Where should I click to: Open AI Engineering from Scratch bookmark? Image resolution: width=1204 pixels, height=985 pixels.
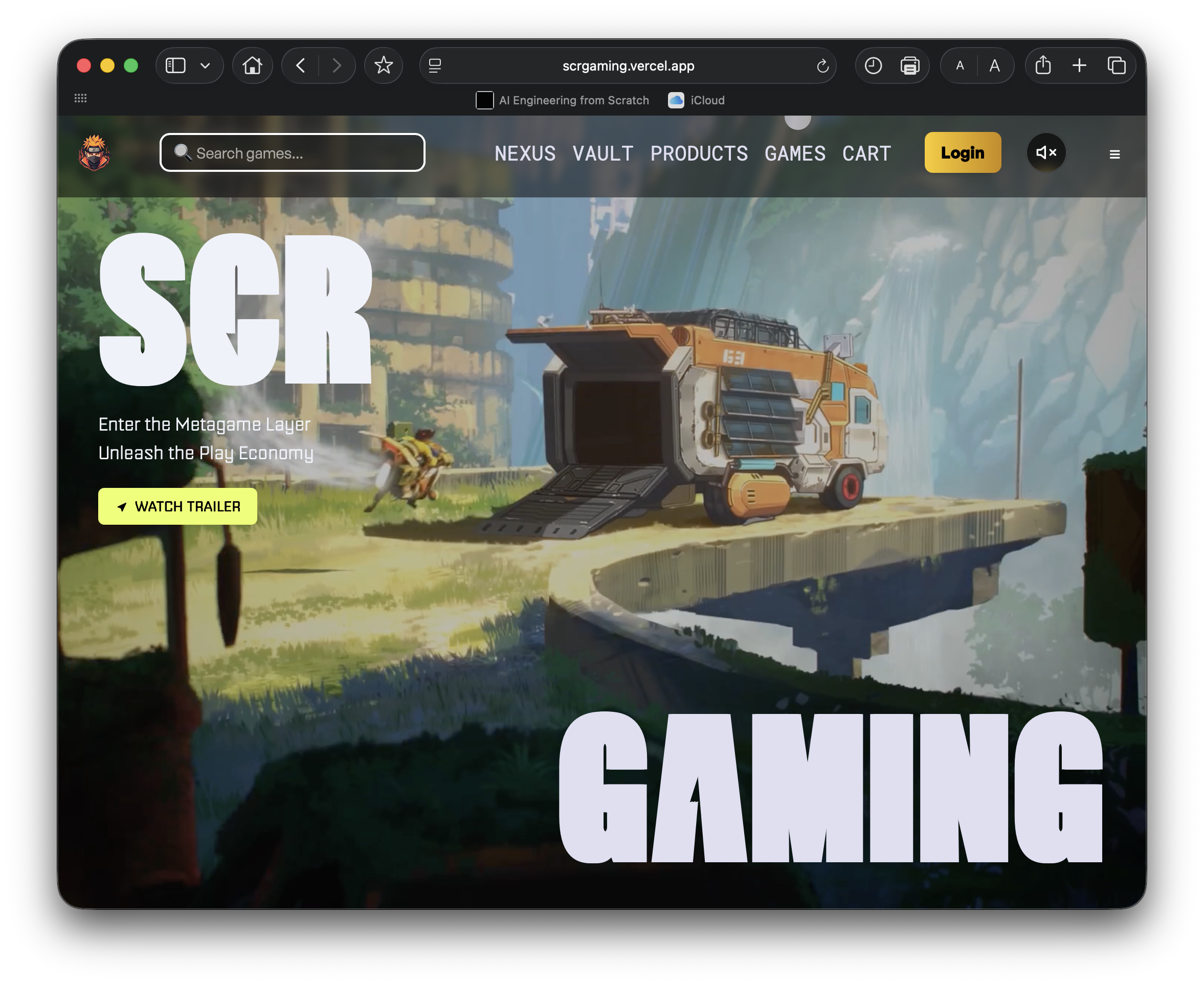click(562, 100)
